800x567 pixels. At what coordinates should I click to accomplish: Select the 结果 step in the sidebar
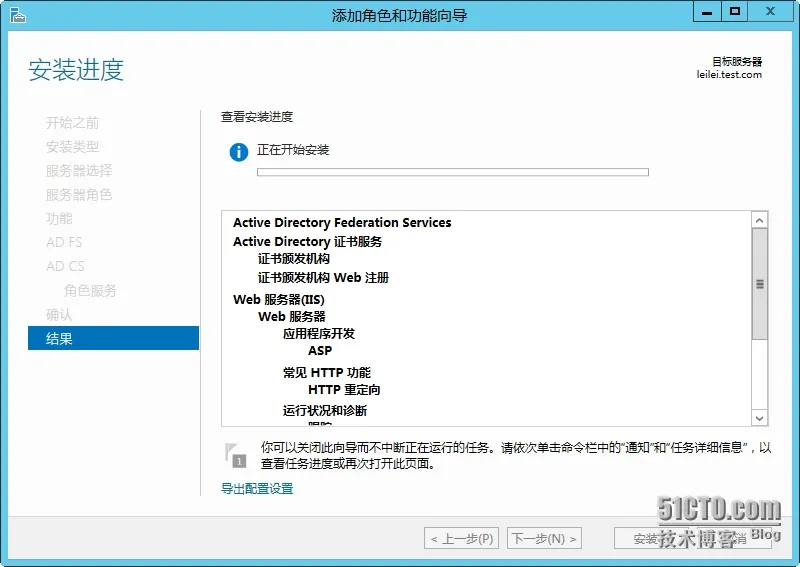coord(113,338)
